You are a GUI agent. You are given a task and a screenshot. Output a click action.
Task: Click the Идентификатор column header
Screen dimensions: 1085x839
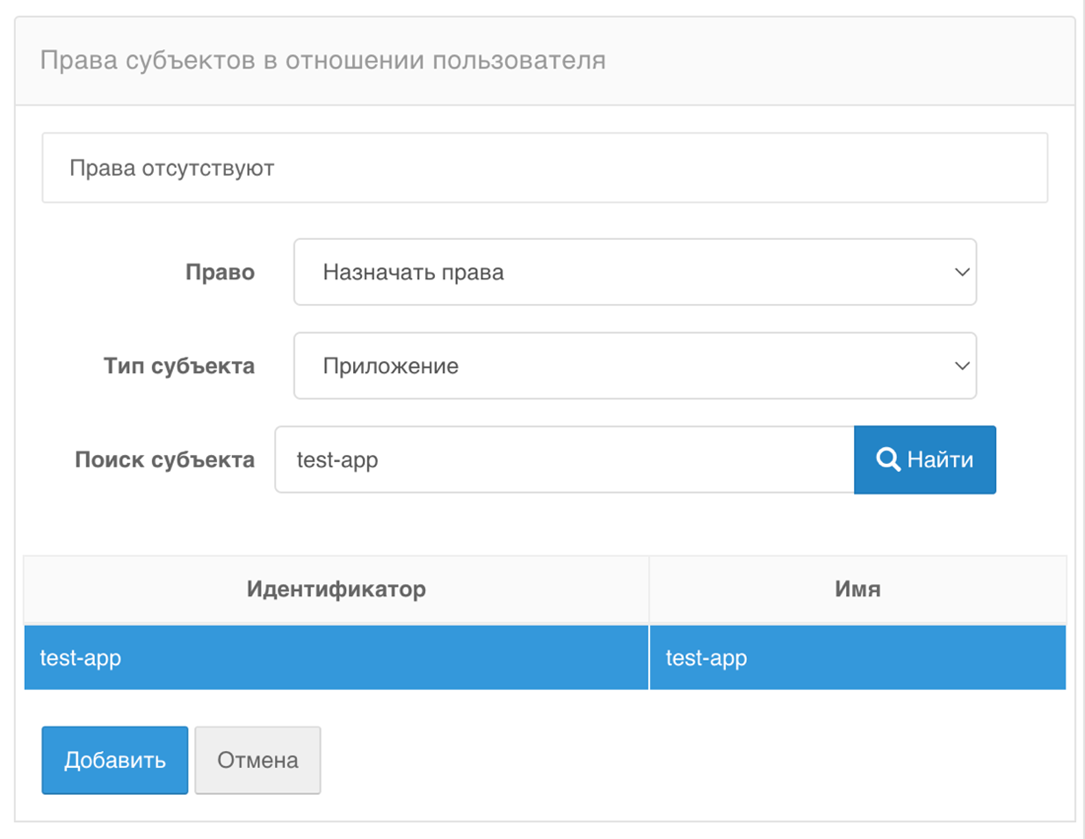[336, 589]
